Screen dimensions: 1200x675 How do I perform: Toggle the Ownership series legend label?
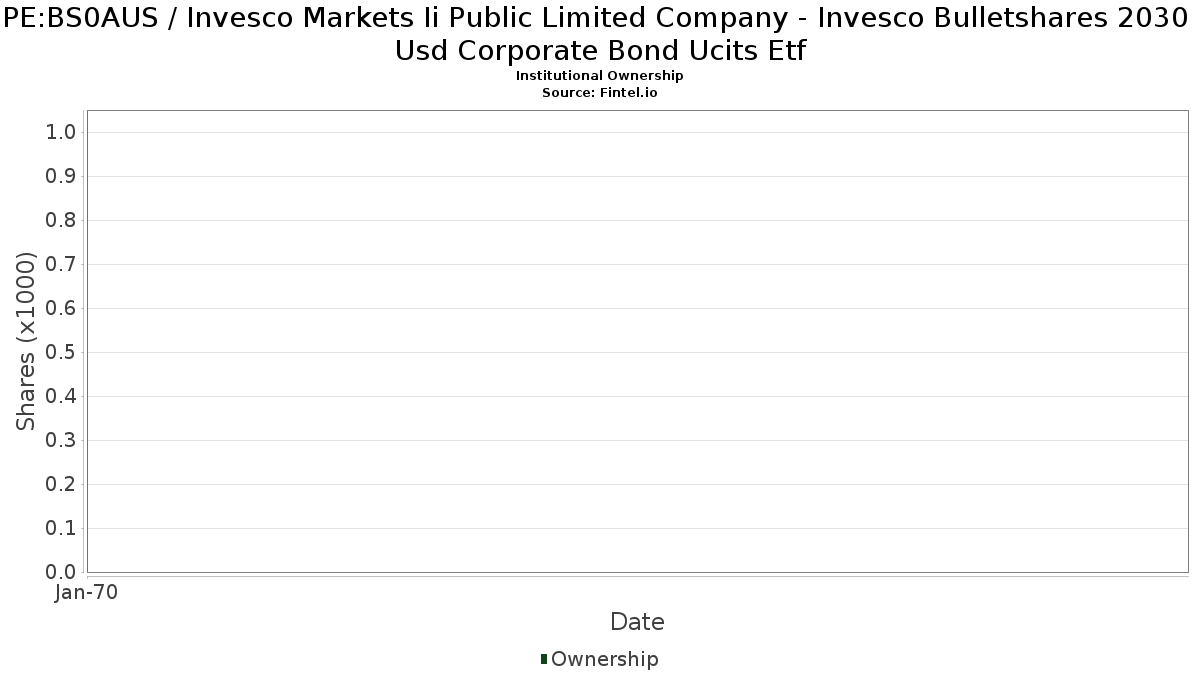click(x=605, y=659)
